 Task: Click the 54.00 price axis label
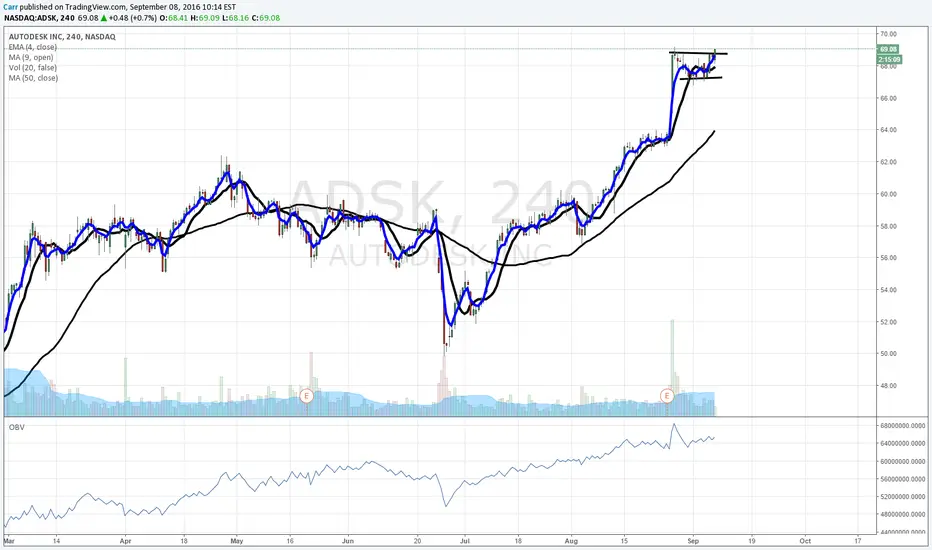(x=889, y=290)
